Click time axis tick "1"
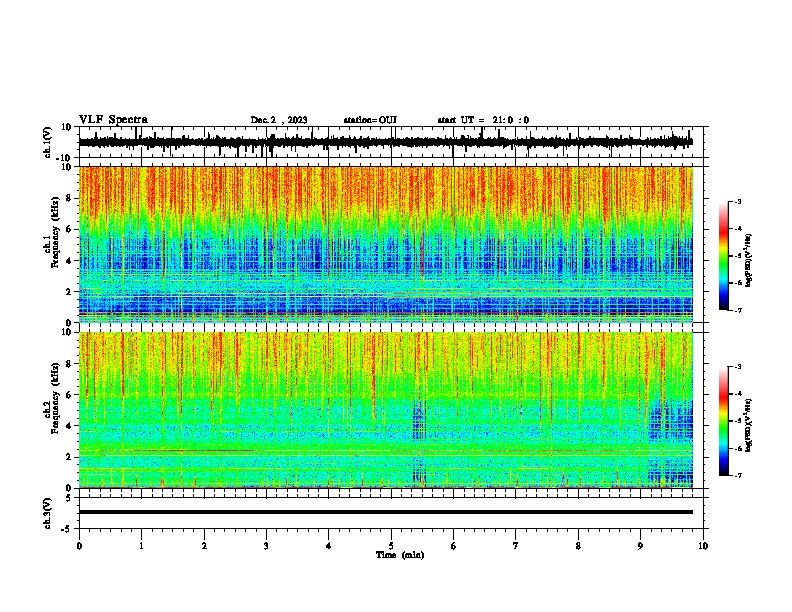 (x=141, y=546)
